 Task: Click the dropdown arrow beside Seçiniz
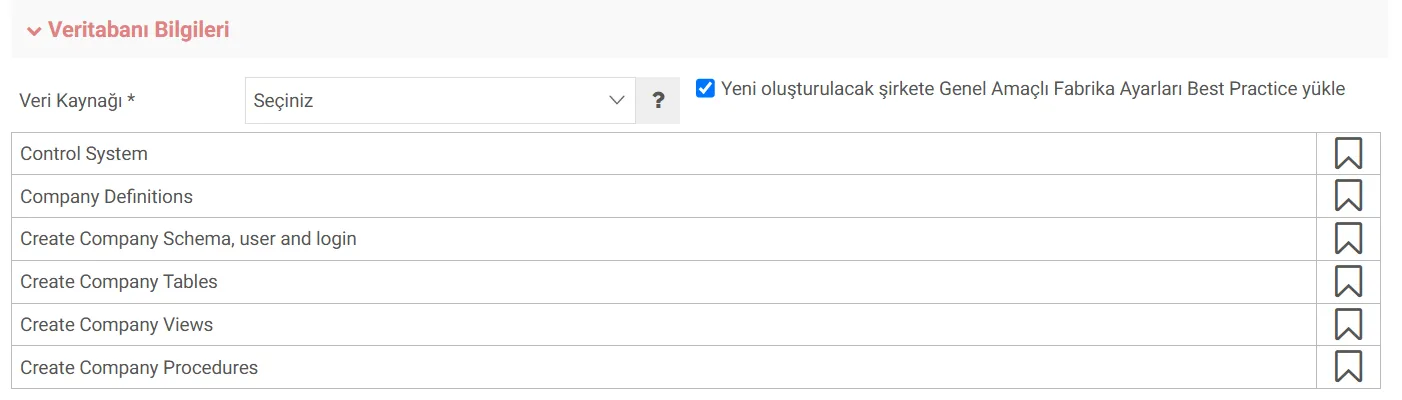(x=616, y=100)
